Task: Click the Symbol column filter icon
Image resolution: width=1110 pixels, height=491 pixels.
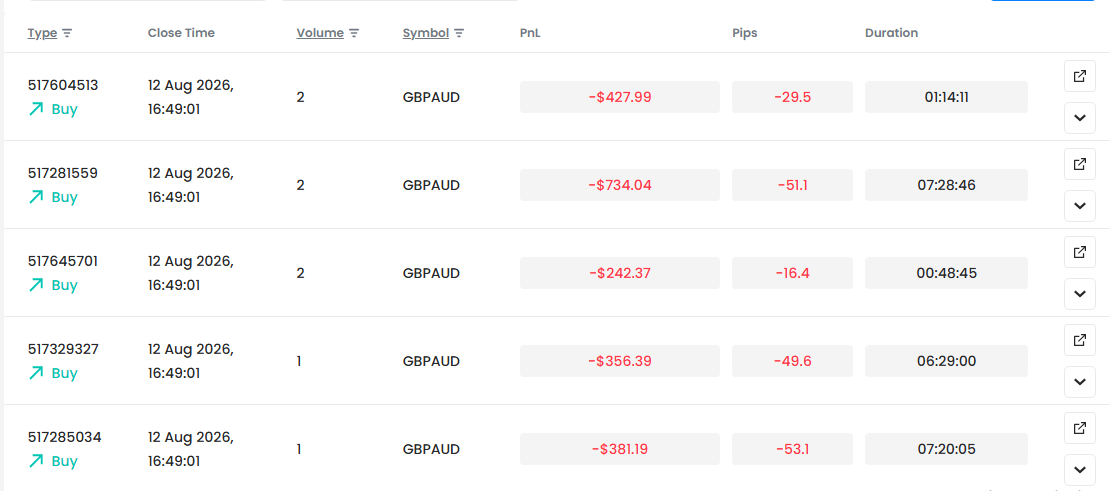Action: 459,33
